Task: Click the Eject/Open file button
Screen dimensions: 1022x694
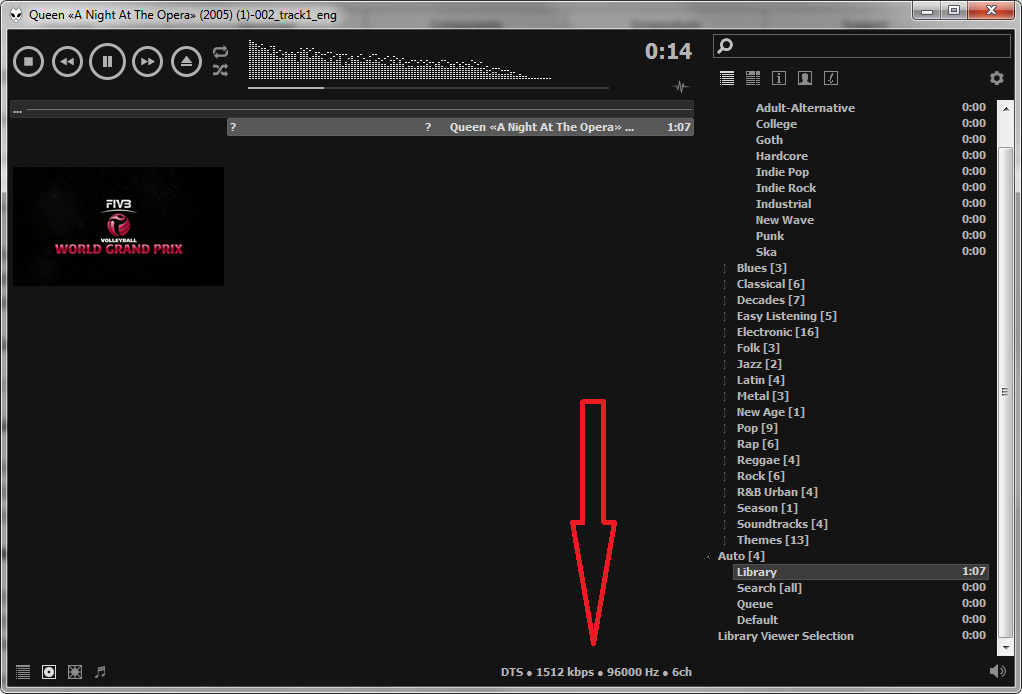Action: click(x=186, y=62)
